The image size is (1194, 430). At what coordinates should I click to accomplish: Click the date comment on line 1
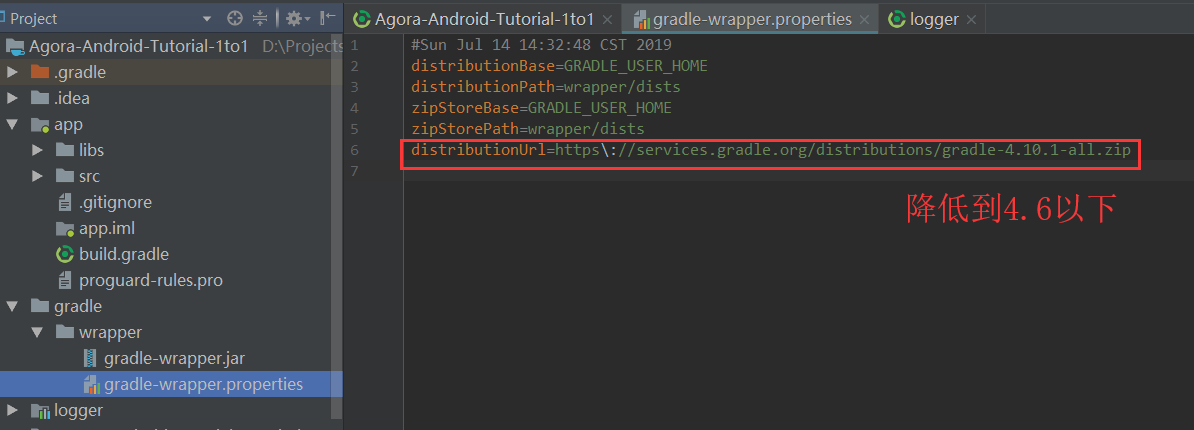pyautogui.click(x=541, y=45)
